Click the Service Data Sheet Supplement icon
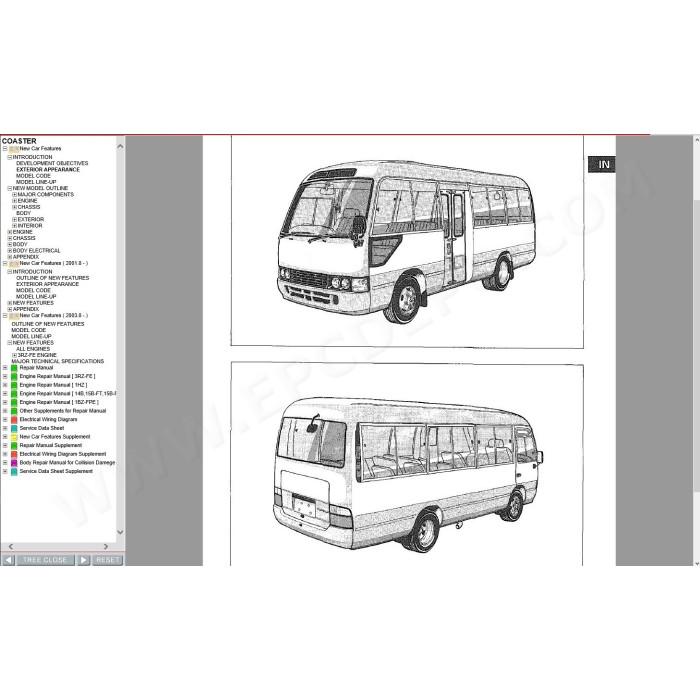Image resolution: width=700 pixels, height=700 pixels. pyautogui.click(x=14, y=472)
